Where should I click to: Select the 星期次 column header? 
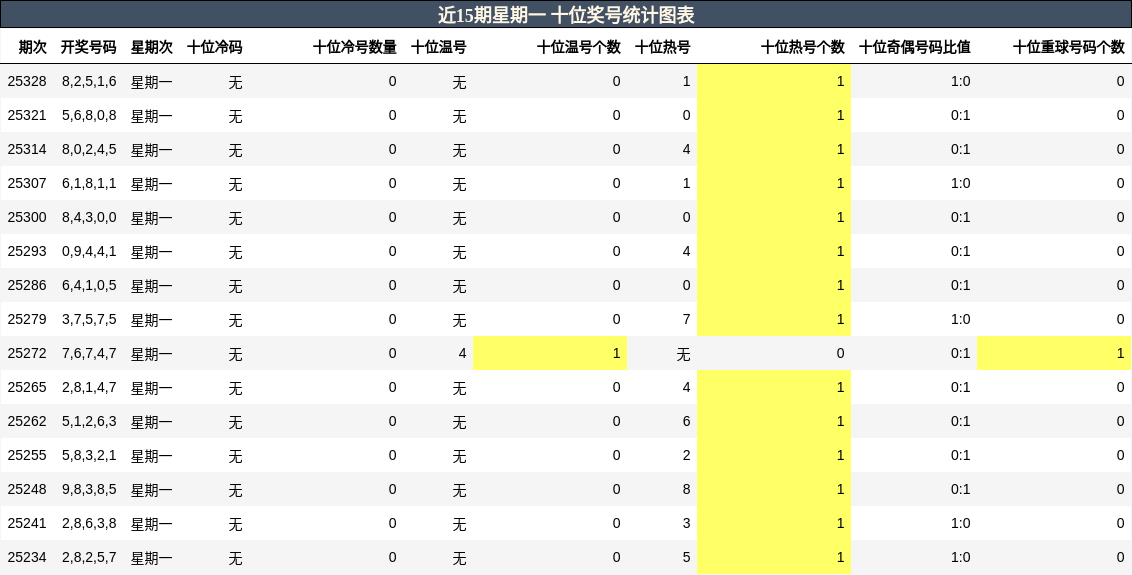tap(152, 47)
